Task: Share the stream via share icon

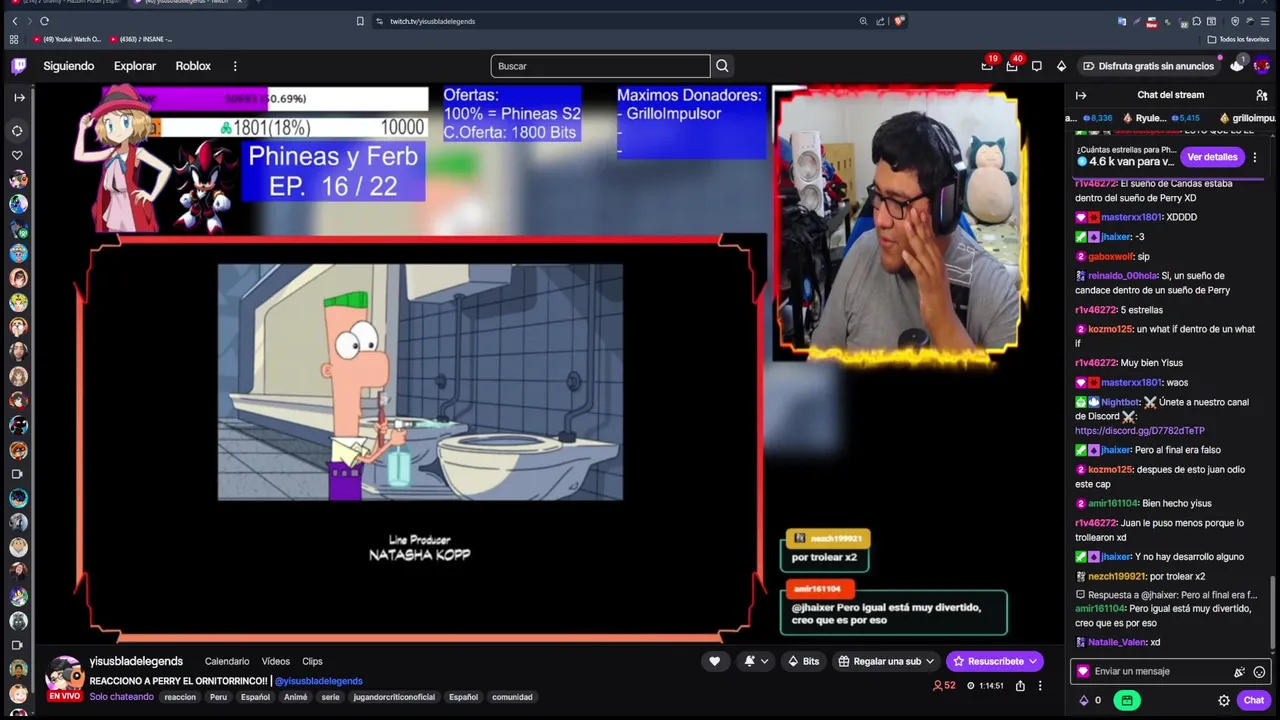Action: (x=1020, y=686)
